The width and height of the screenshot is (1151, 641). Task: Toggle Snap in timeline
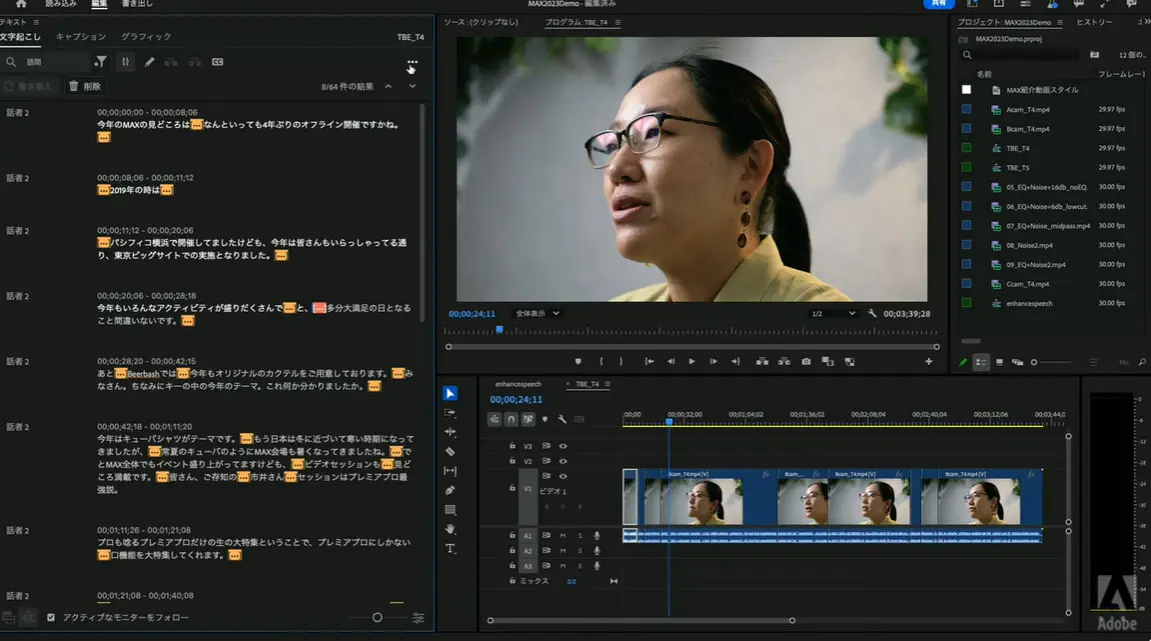(x=511, y=419)
